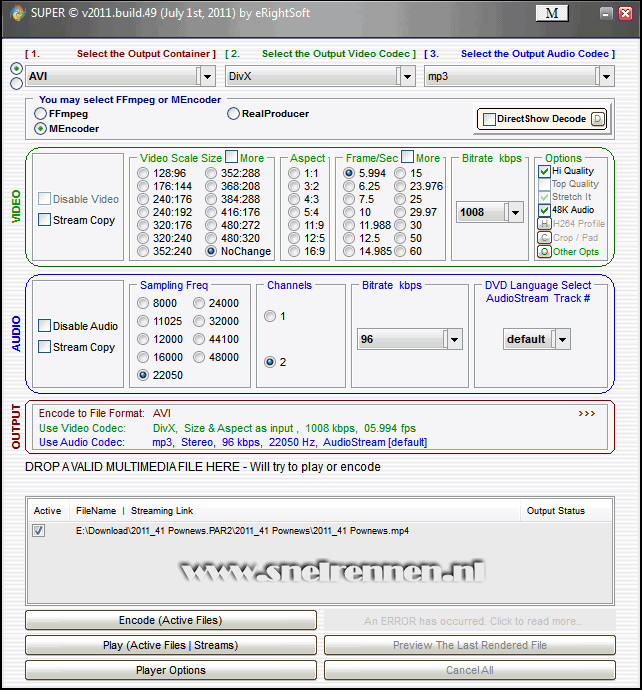Select the MEncoder radio option
This screenshot has width=642, height=690.
point(40,128)
